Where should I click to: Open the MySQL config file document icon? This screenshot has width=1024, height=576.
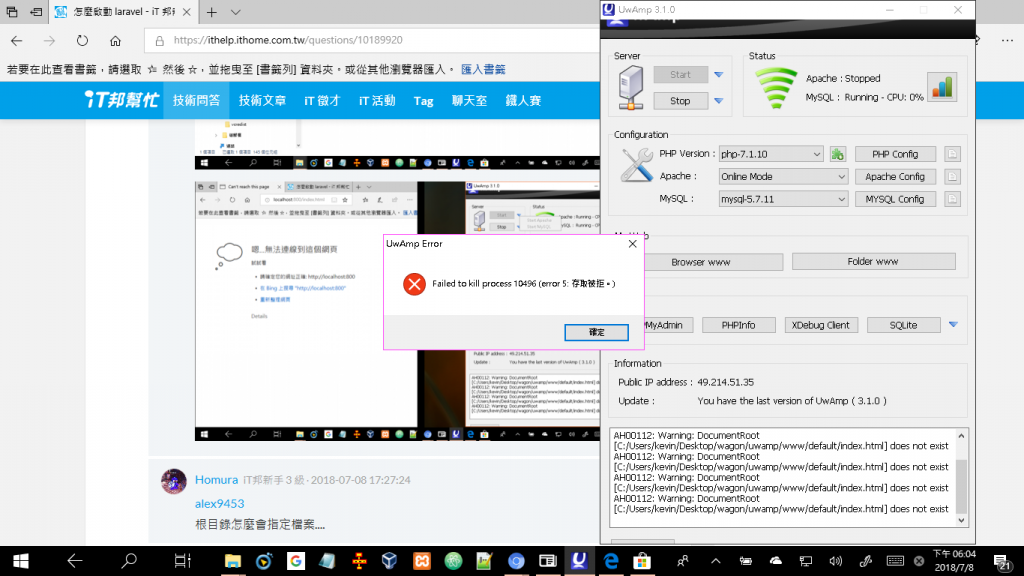coord(952,199)
